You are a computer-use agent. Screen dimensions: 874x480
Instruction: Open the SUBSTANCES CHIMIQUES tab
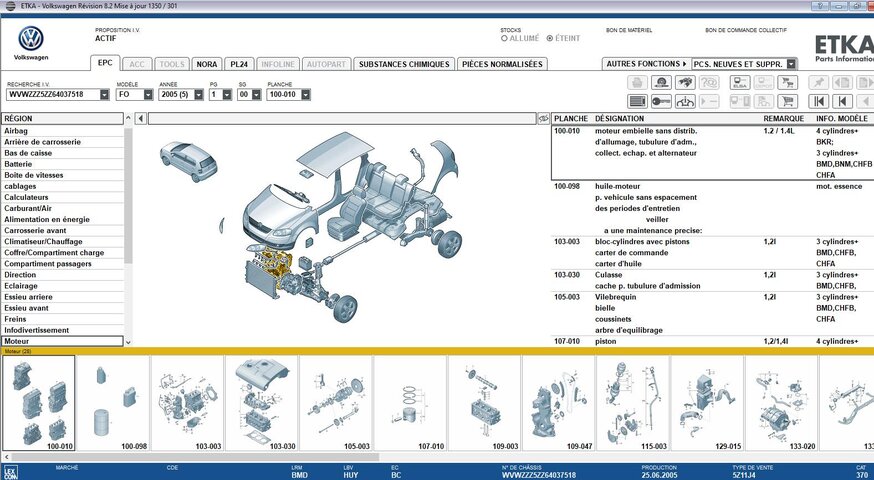pyautogui.click(x=404, y=64)
